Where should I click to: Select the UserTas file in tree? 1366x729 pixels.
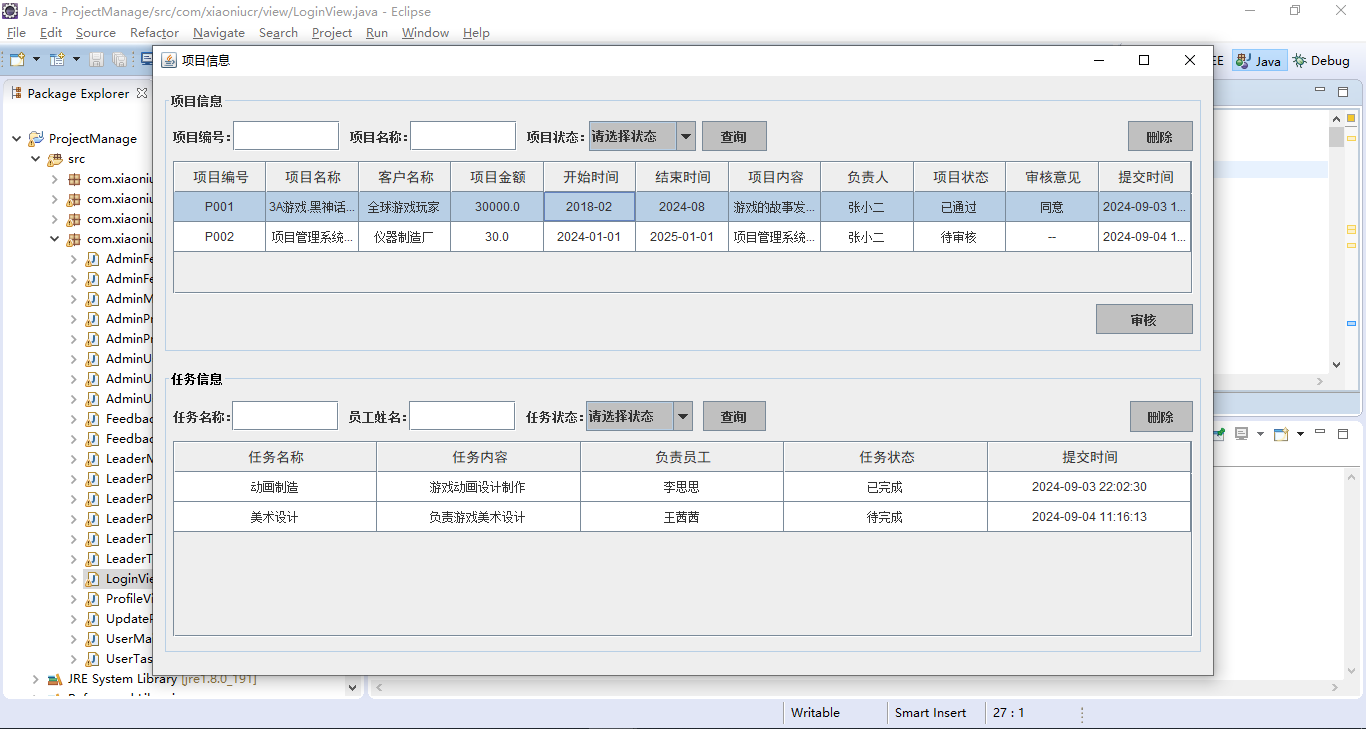point(129,659)
